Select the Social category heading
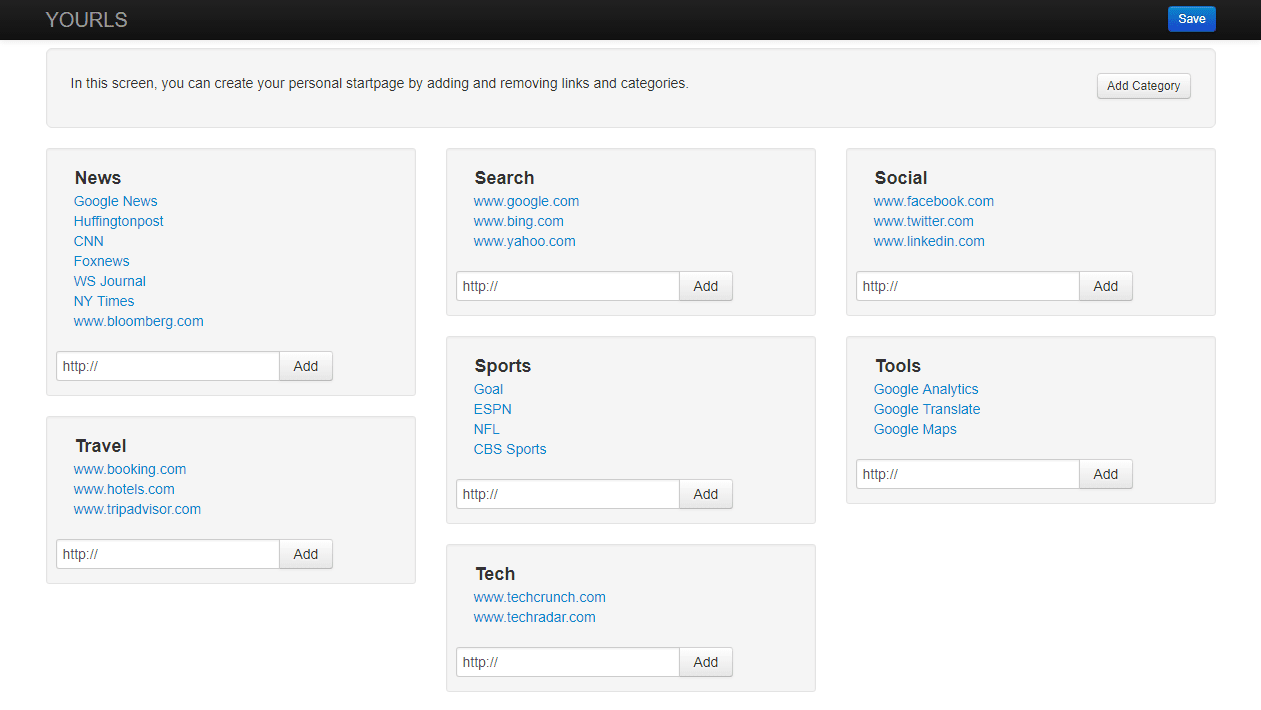The width and height of the screenshot is (1261, 710). click(x=901, y=178)
